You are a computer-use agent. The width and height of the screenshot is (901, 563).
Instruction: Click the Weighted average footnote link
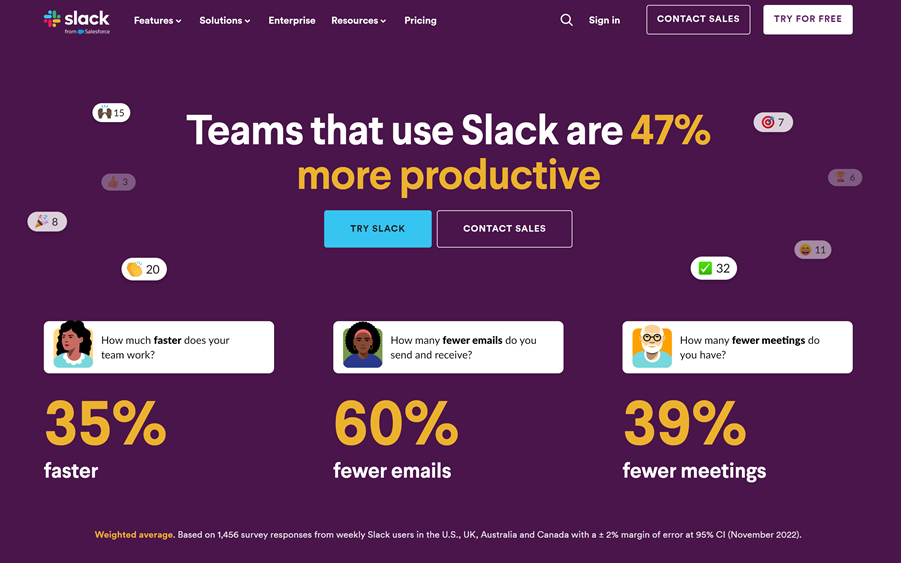[x=134, y=535]
